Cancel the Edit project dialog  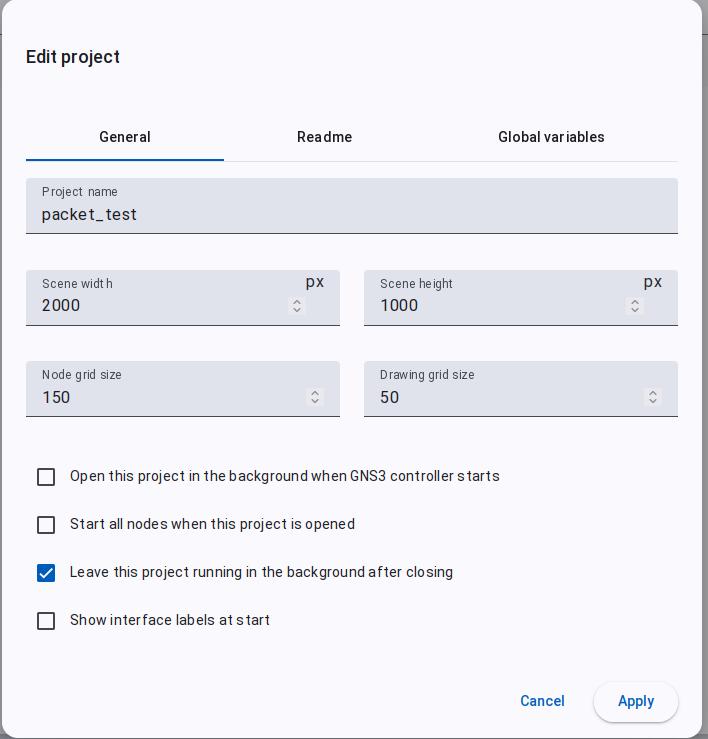click(x=542, y=701)
